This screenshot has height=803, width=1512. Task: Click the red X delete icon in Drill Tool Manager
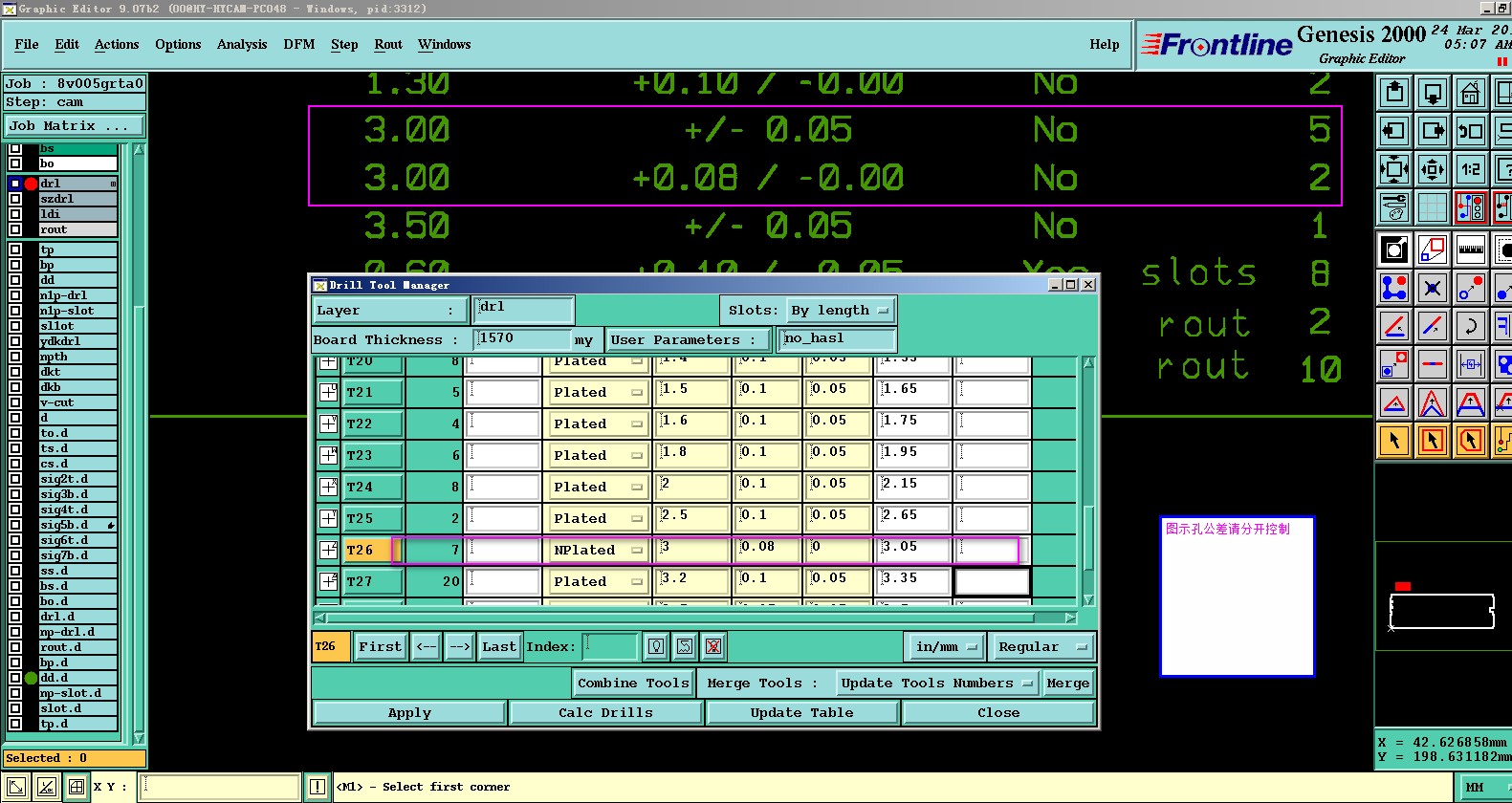tap(713, 647)
